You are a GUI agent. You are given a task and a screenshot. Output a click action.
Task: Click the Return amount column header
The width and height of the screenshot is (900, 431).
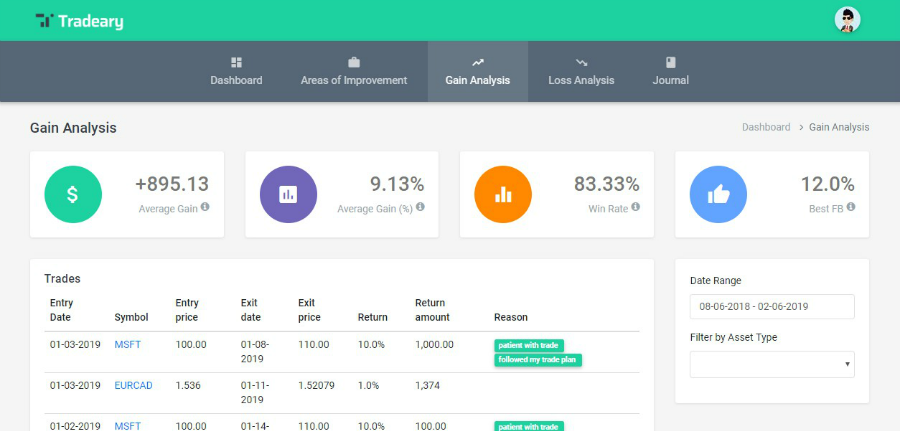(432, 310)
